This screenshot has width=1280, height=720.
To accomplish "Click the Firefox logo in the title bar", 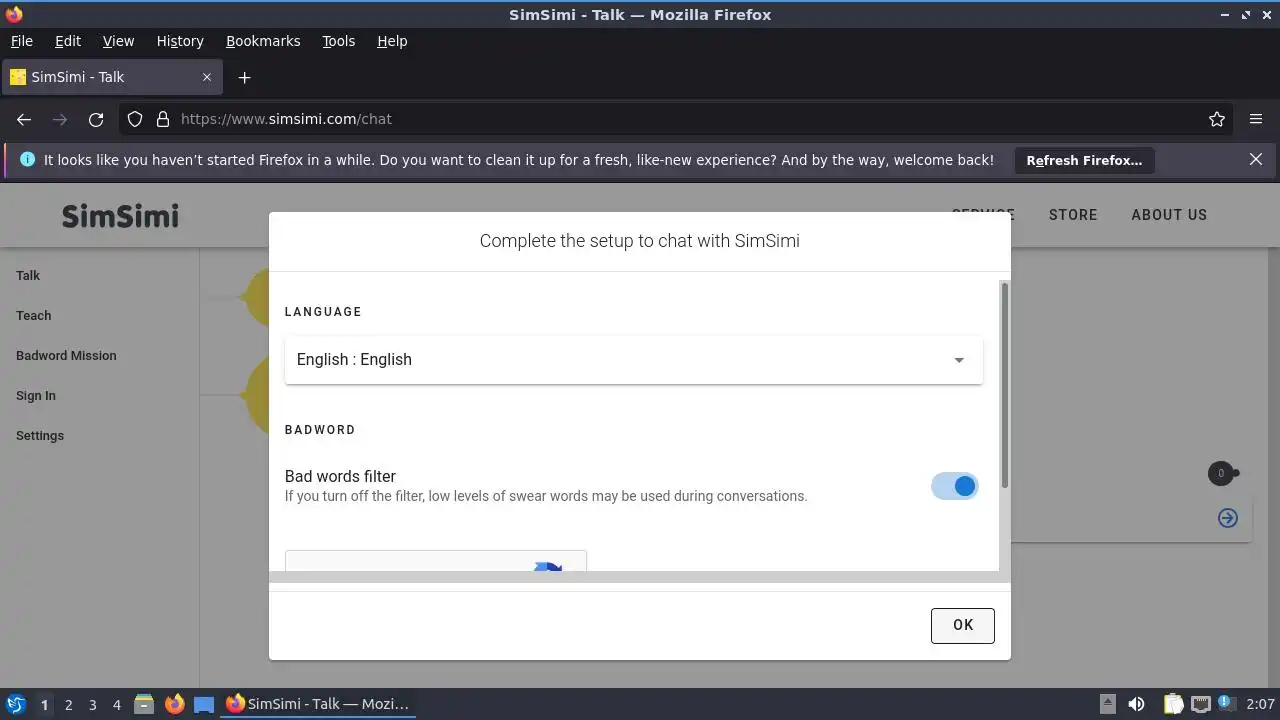I will tap(14, 14).
